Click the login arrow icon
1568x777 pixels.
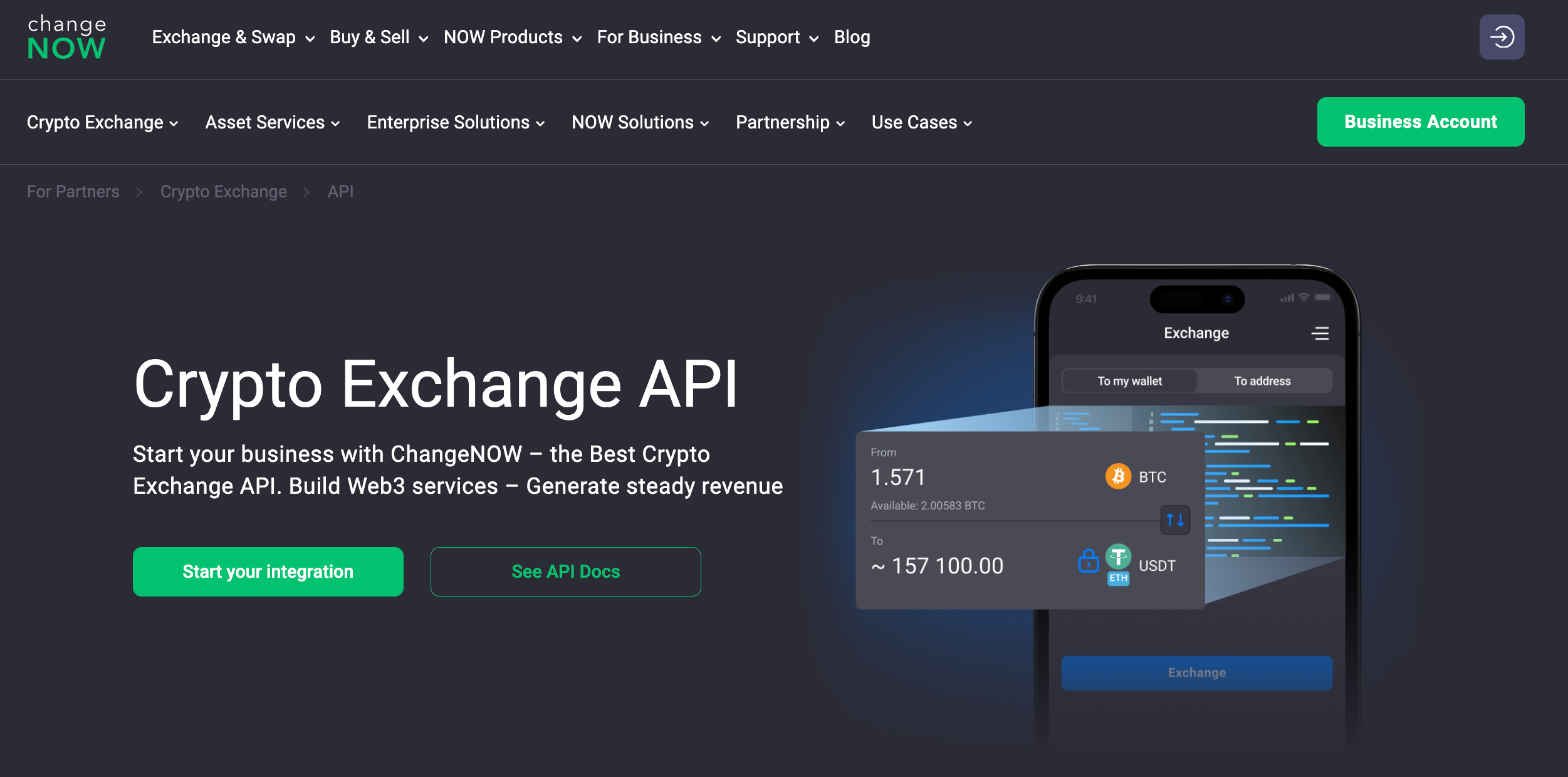point(1502,37)
